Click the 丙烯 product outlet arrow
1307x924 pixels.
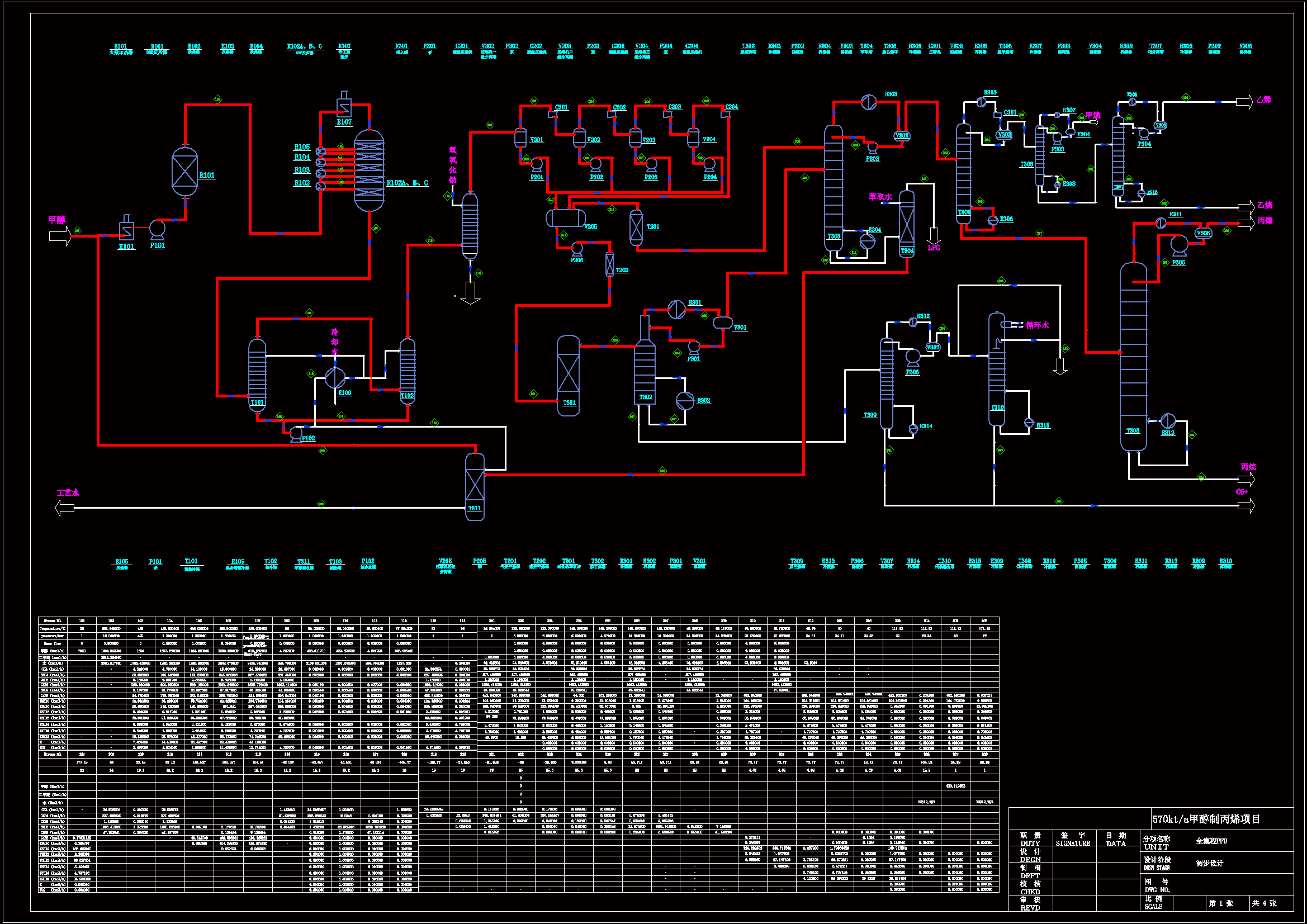click(1246, 223)
